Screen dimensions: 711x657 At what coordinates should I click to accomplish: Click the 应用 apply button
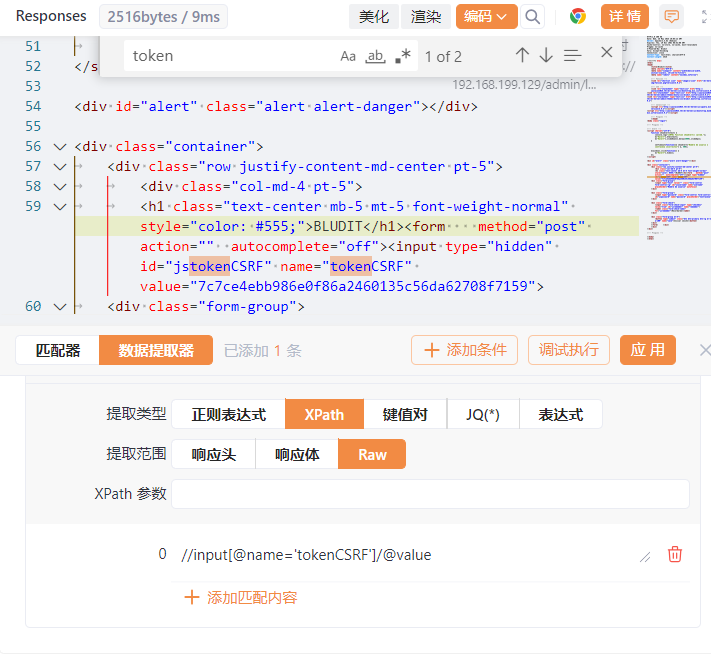[x=648, y=350]
